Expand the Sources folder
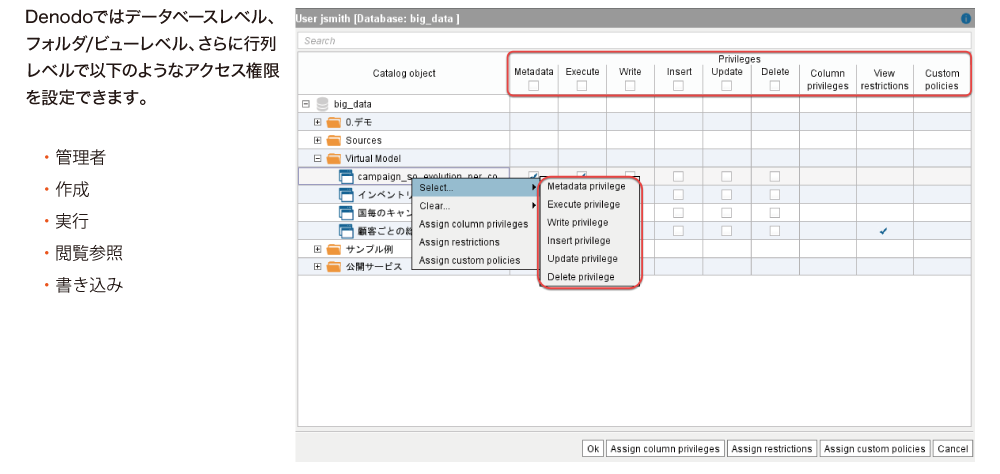The height and width of the screenshot is (474, 1000). coord(318,140)
